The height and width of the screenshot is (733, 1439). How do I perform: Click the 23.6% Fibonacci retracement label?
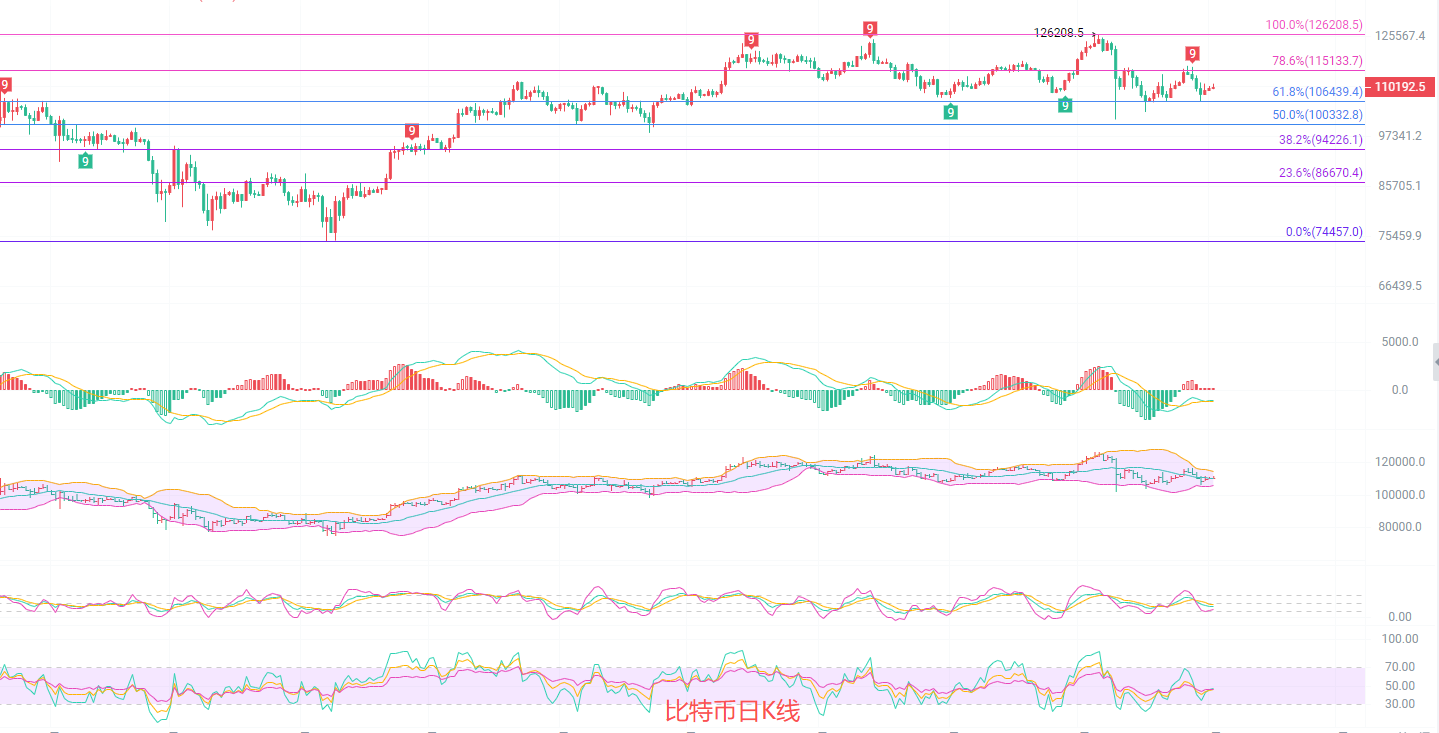1320,173
